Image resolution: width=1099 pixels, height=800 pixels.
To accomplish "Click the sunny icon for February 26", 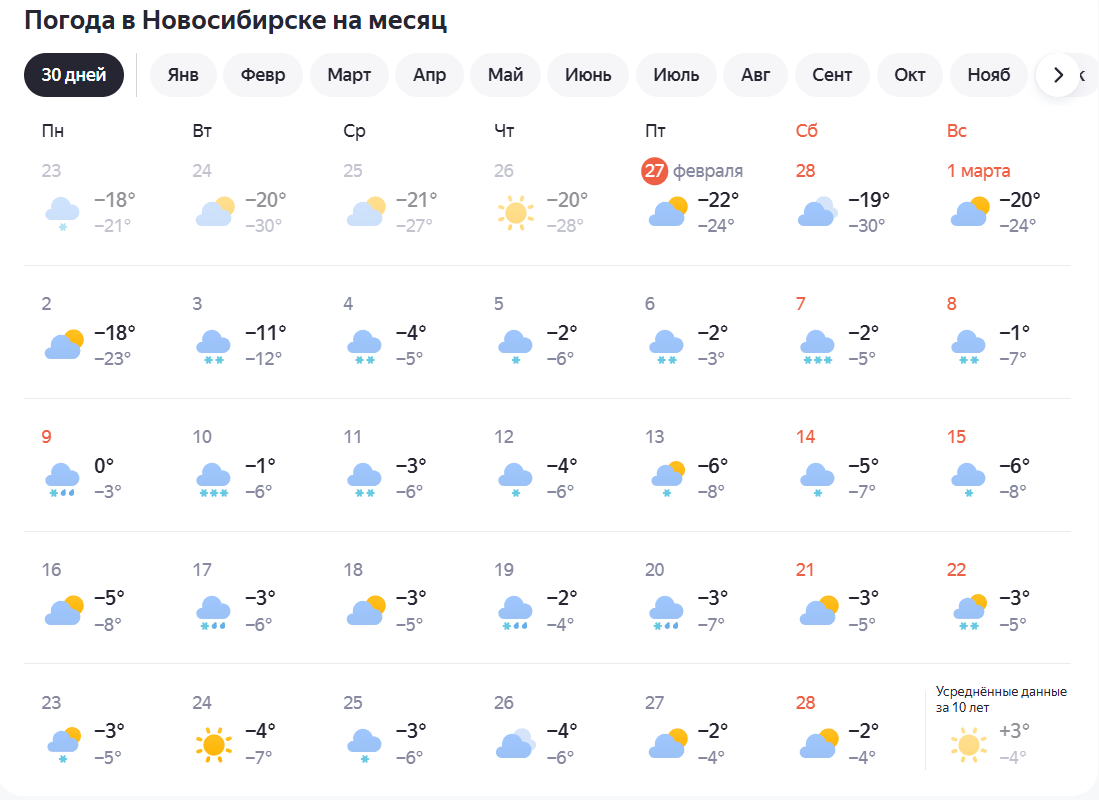I will 515,212.
